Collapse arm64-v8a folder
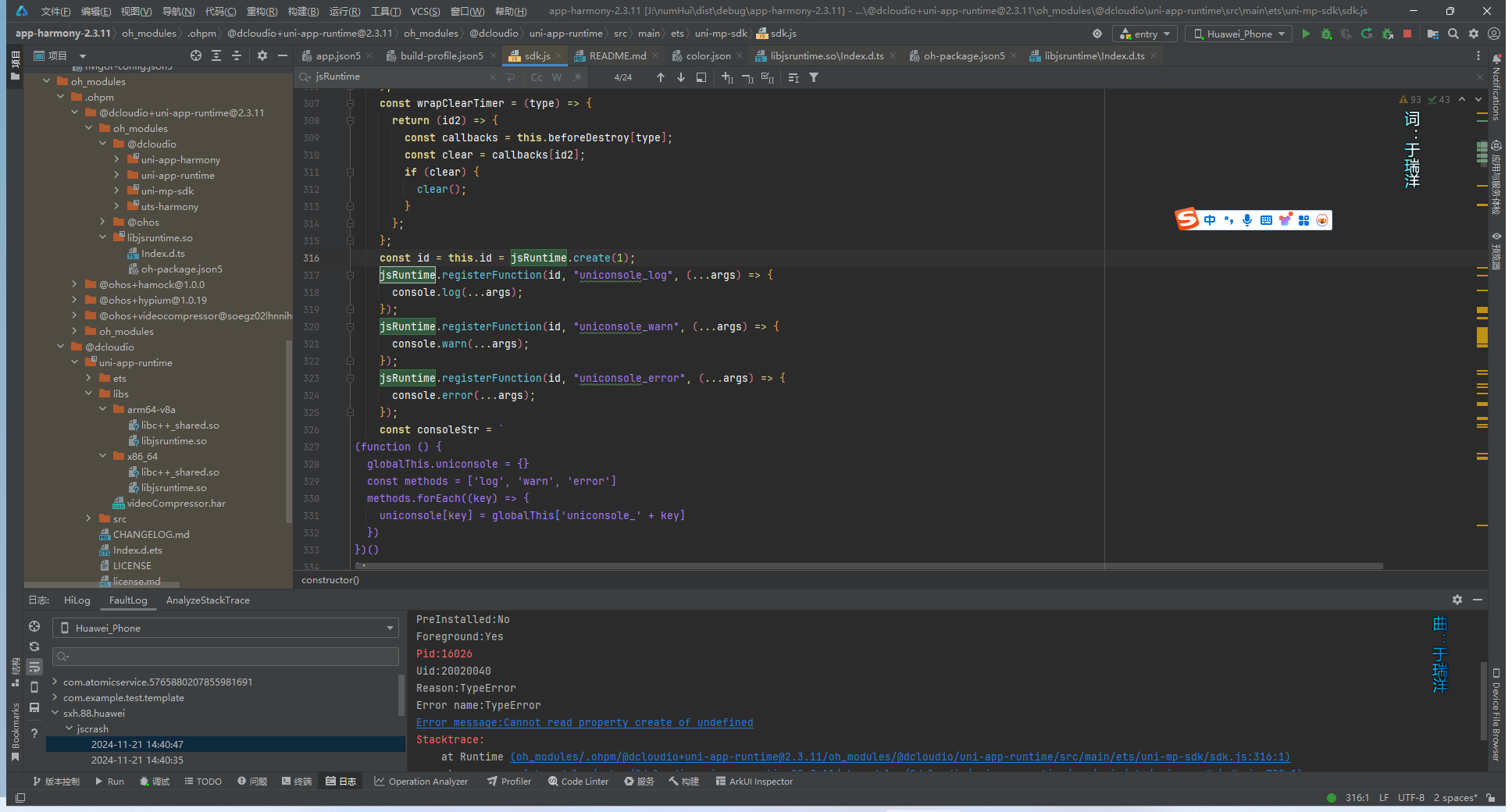 pyautogui.click(x=102, y=409)
